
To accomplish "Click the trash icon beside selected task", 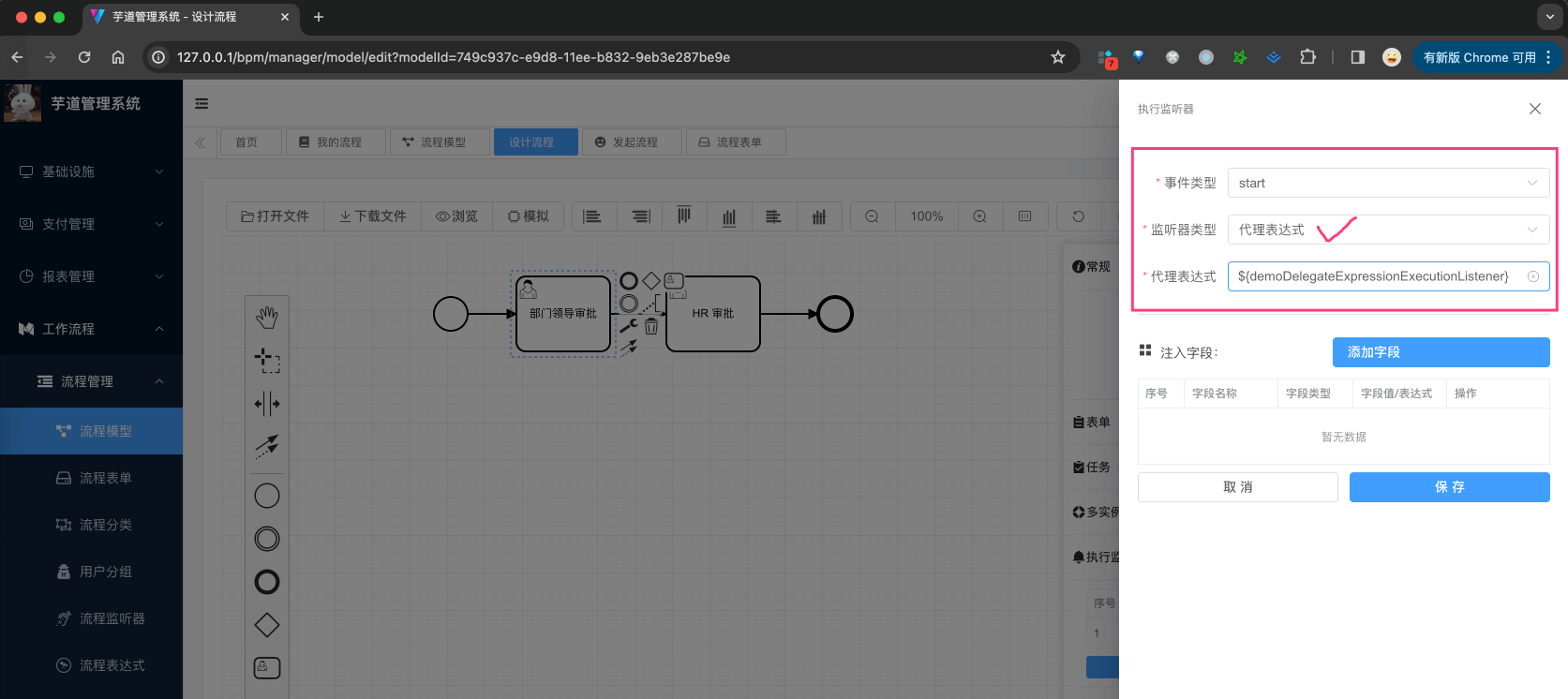I will tap(651, 327).
